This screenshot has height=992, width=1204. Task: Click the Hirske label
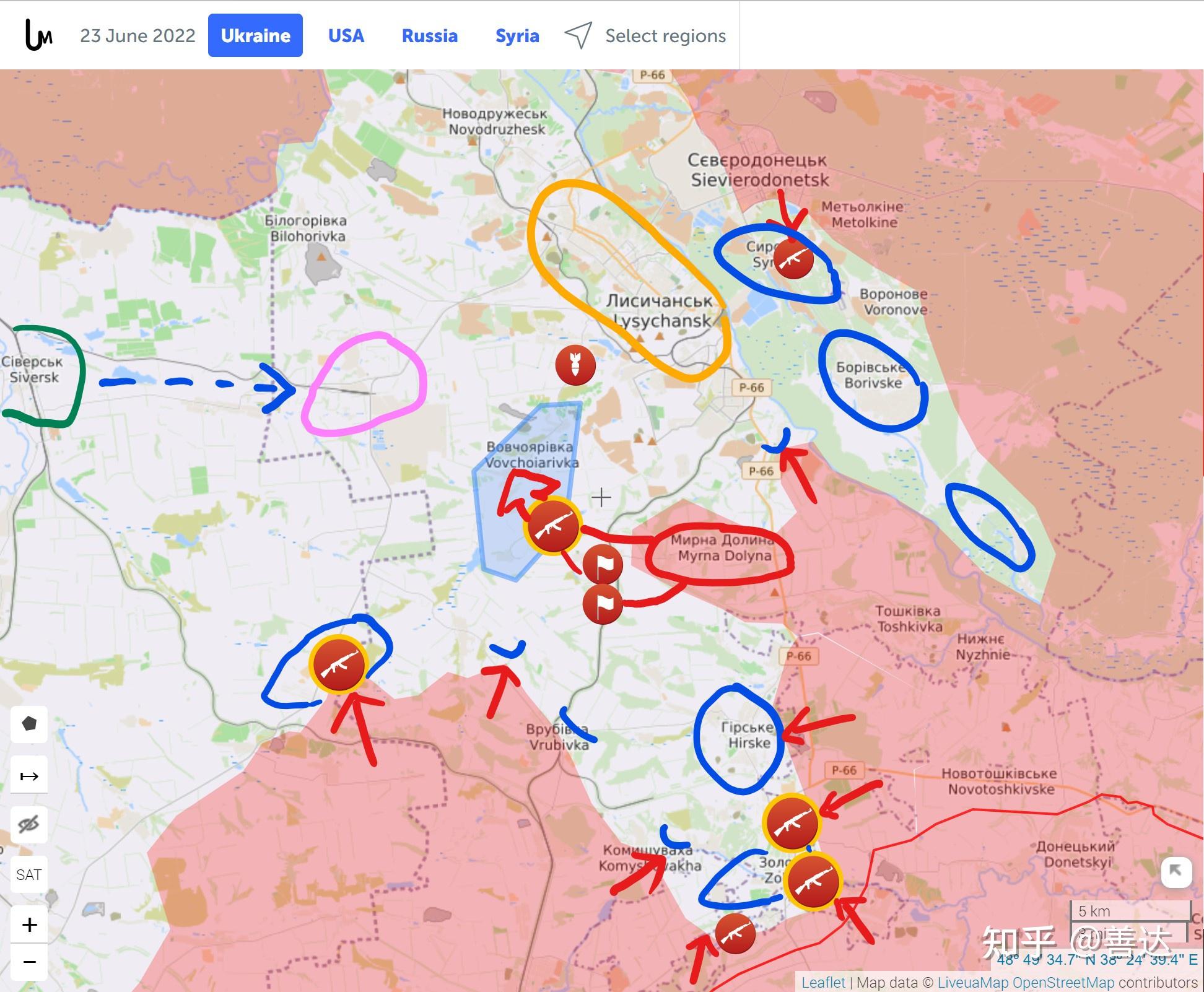coord(748,735)
